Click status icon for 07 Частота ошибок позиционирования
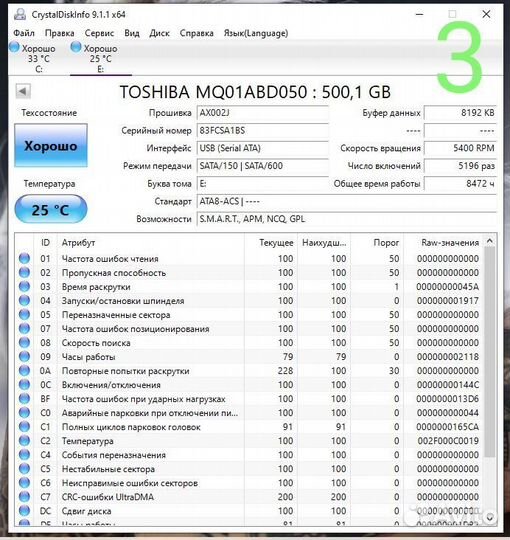Viewport: 510px width, 540px height. click(24, 329)
